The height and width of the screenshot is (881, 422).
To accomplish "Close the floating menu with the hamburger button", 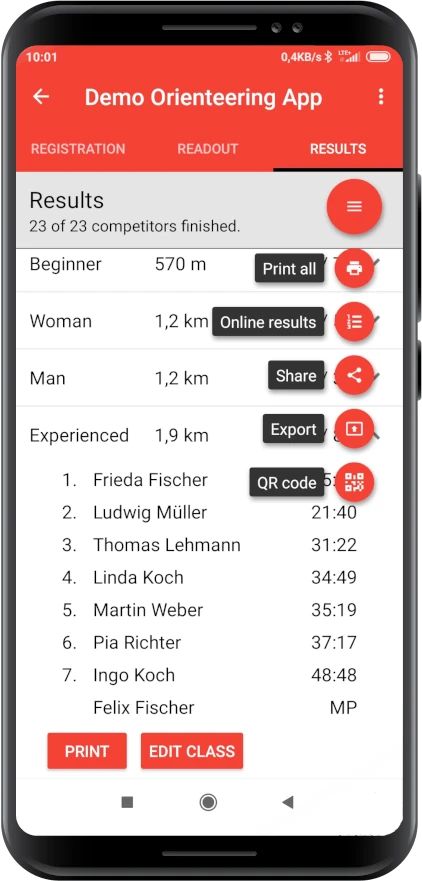I will click(354, 206).
